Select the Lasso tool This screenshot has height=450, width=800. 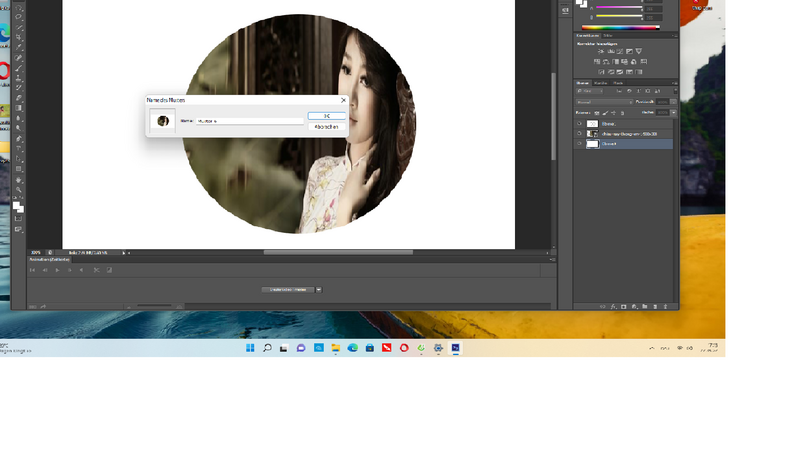(x=19, y=16)
